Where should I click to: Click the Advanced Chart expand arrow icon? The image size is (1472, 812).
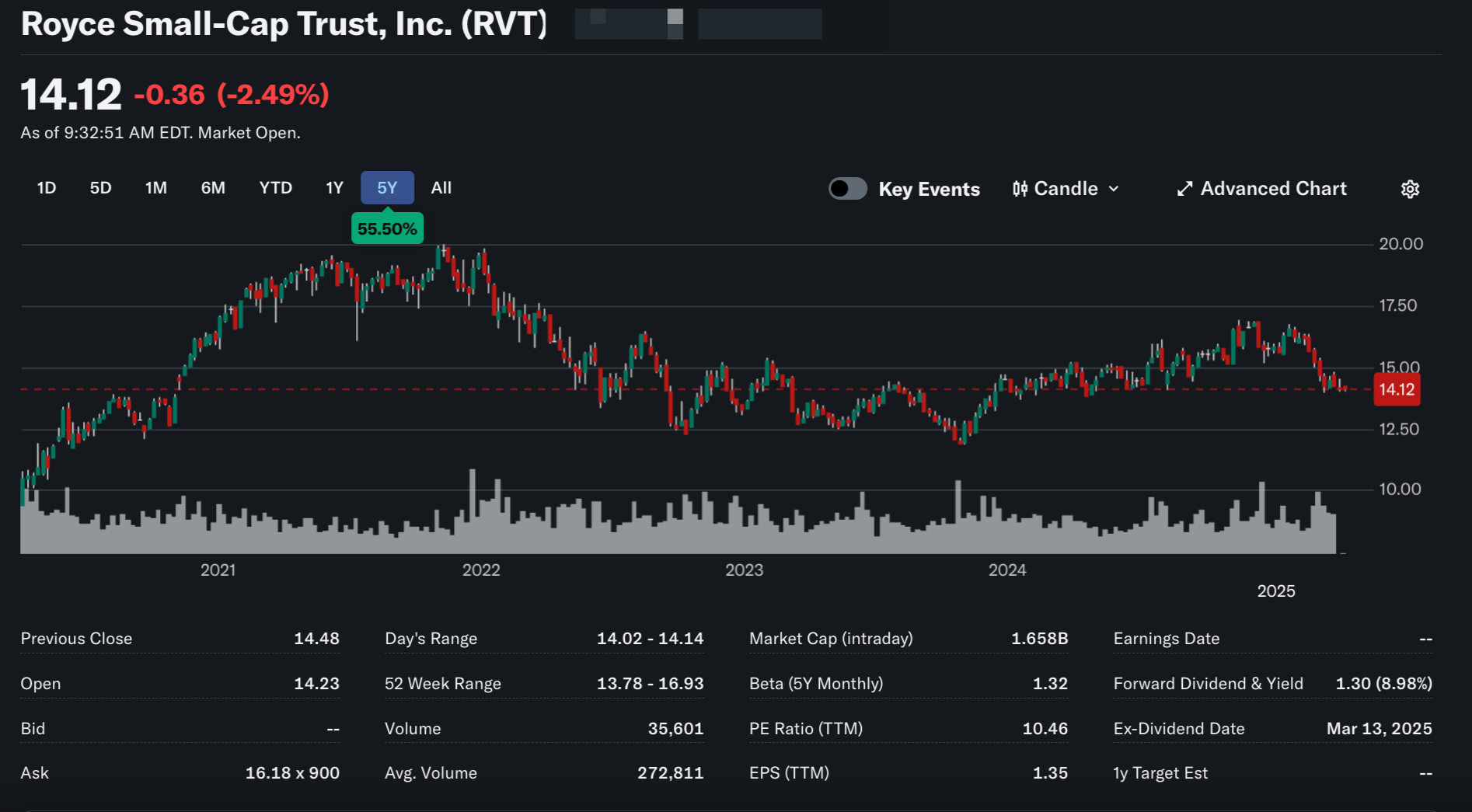(1184, 189)
